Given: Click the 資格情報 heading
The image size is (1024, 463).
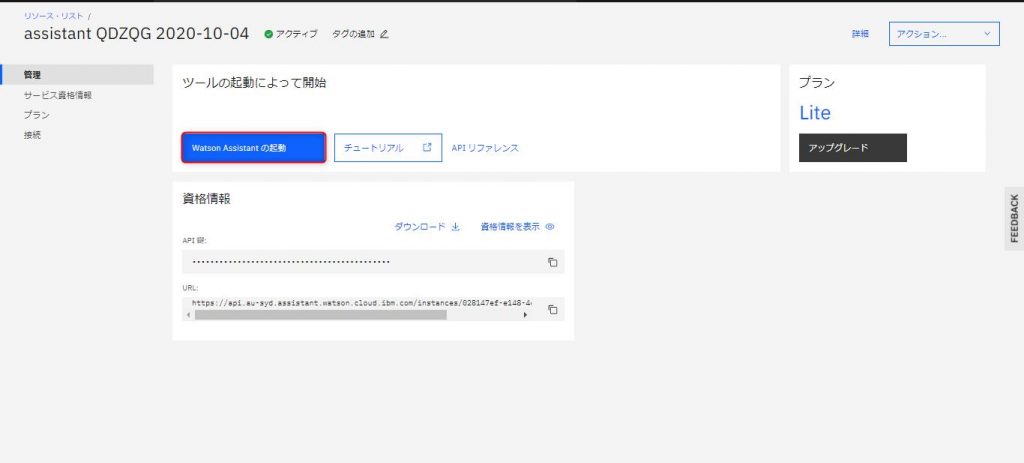Looking at the screenshot, I should pyautogui.click(x=206, y=199).
